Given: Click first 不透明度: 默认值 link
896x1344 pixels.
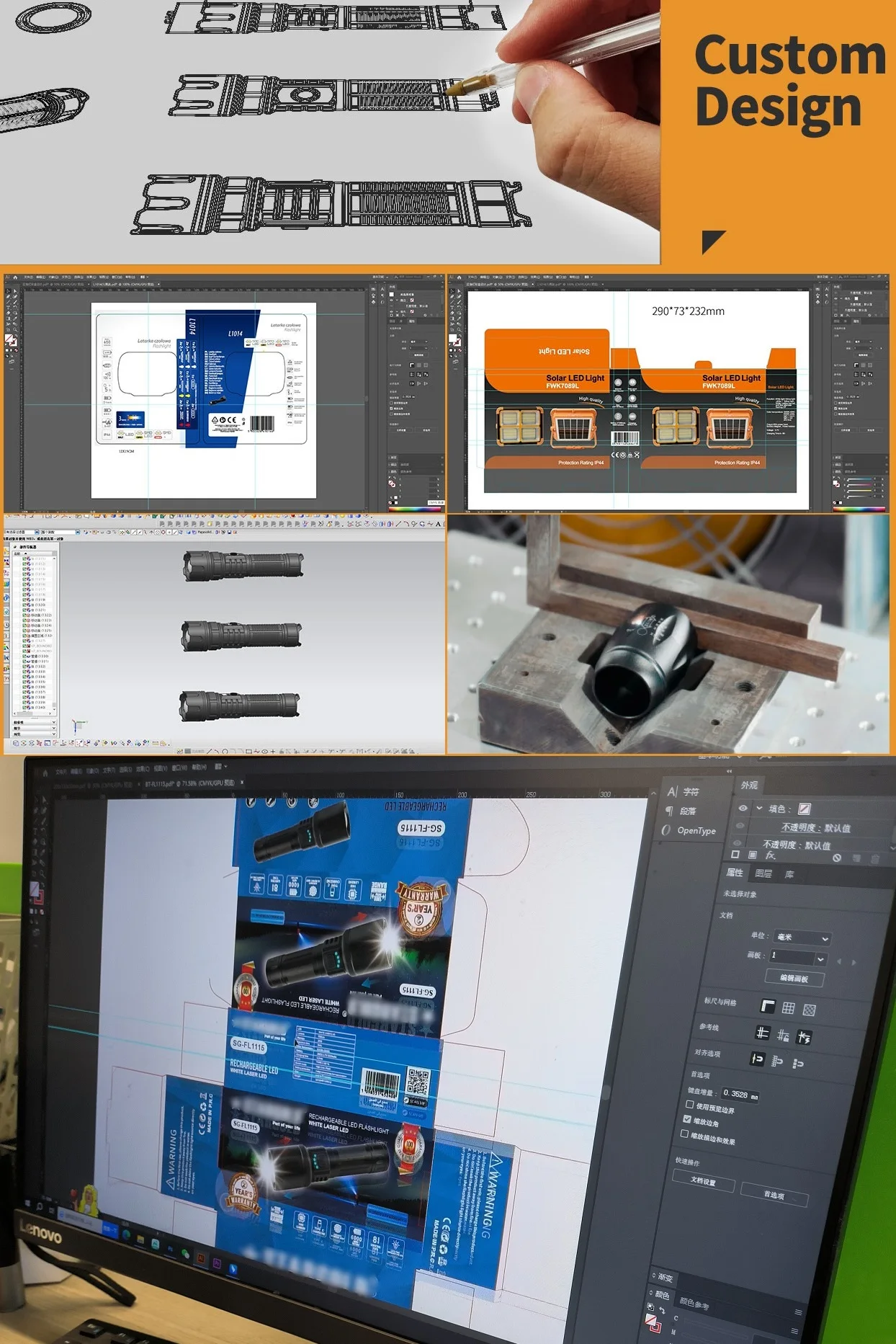Looking at the screenshot, I should point(816,828).
